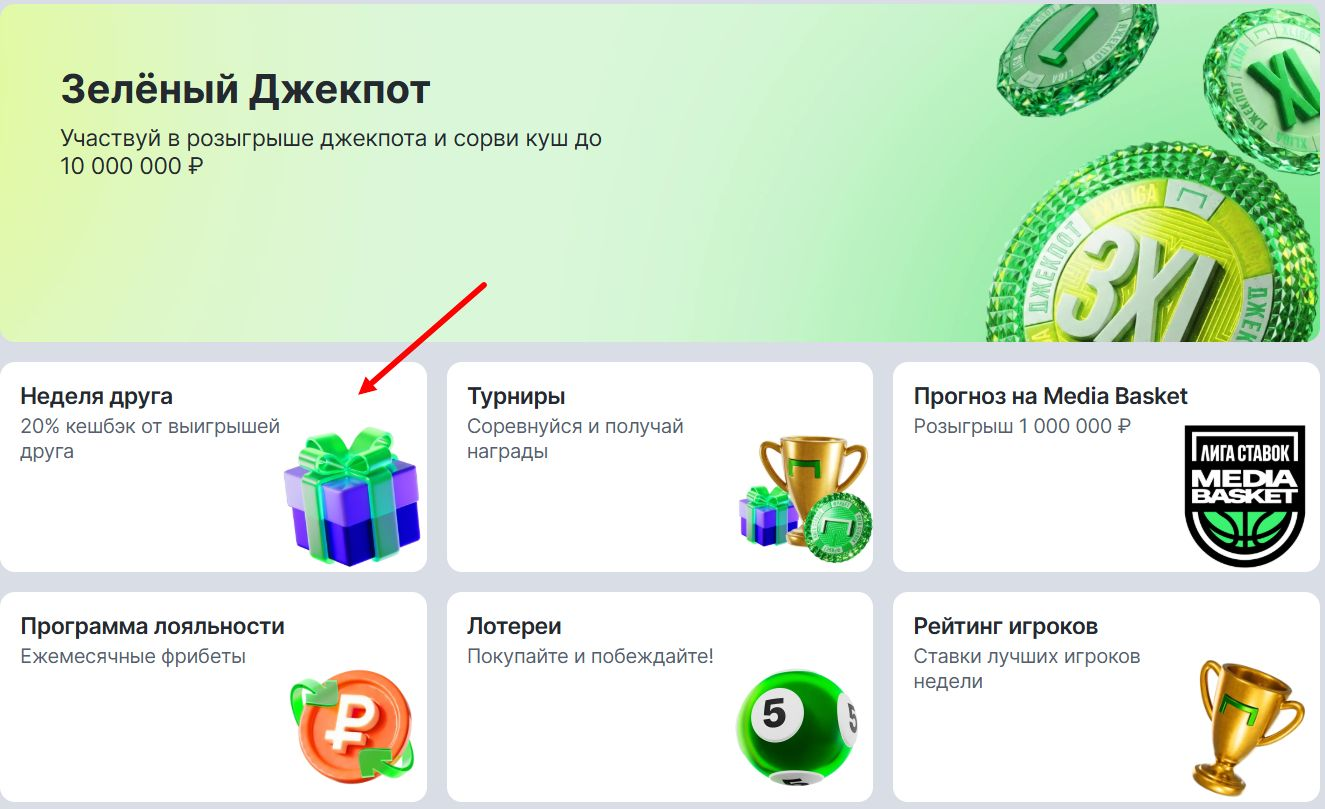Click jackpot description mentioning 10 000 000 ₽
The width and height of the screenshot is (1325, 809).
pos(331,151)
